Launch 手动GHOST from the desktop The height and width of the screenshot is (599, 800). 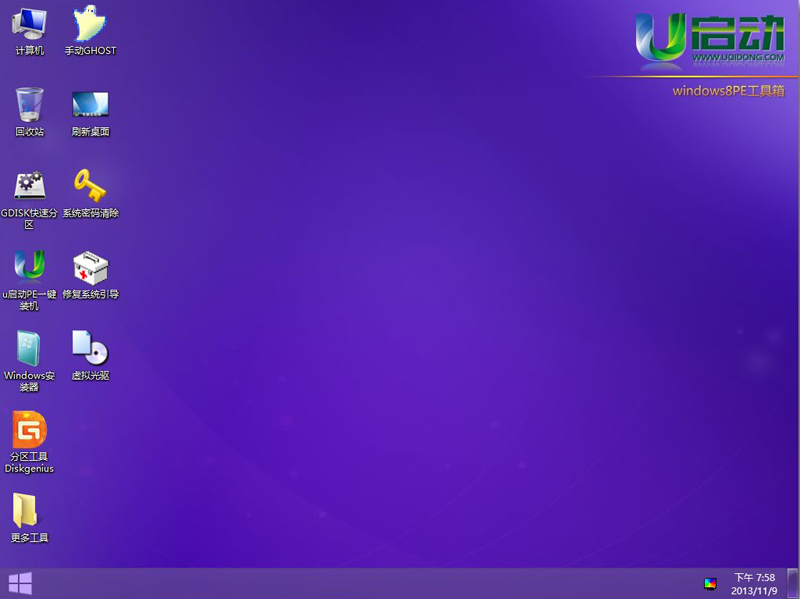click(x=91, y=22)
